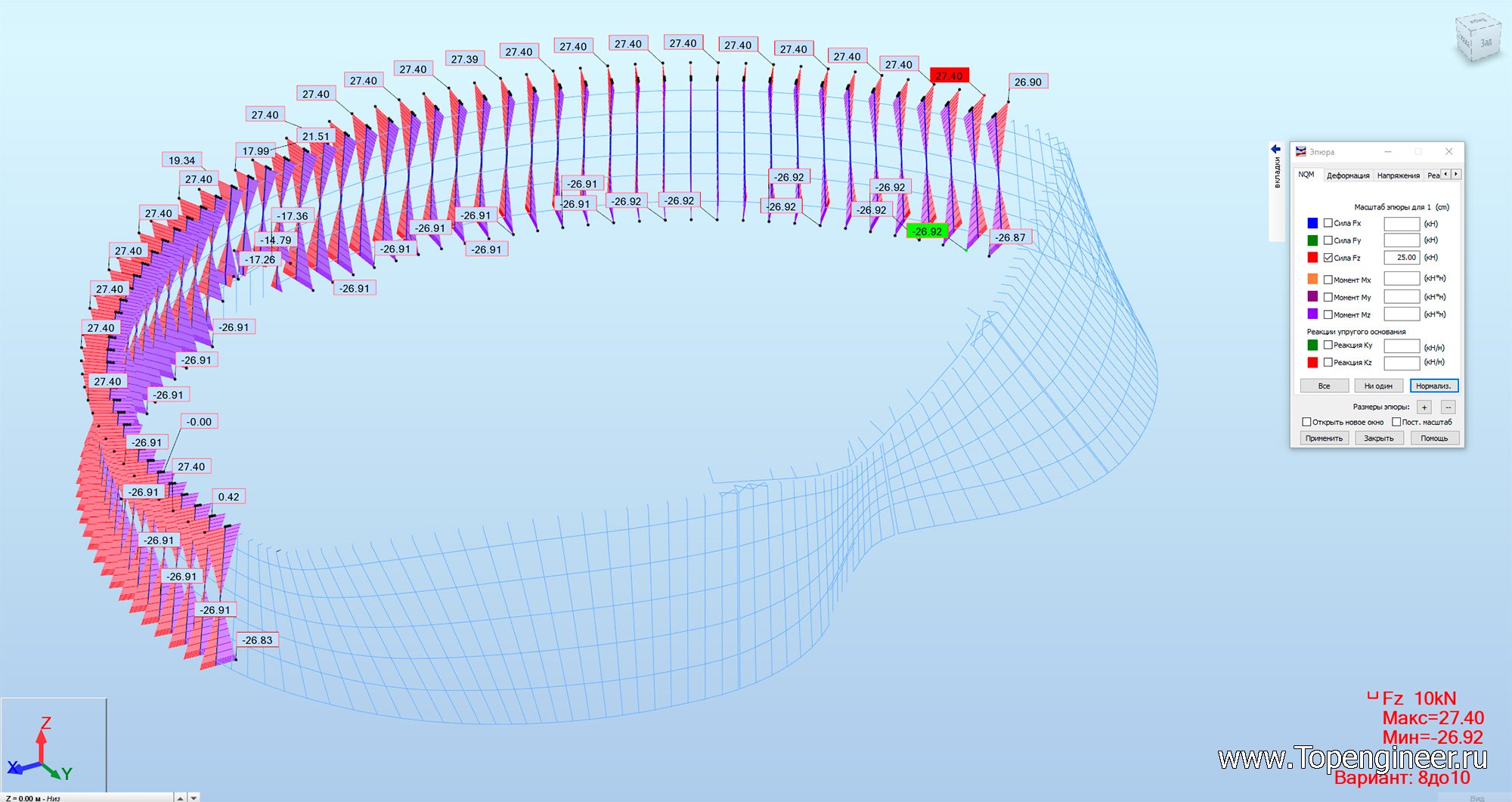Image resolution: width=1512 pixels, height=802 pixels.
Task: Click the Сила Fy scale input field
Action: pyautogui.click(x=1402, y=240)
